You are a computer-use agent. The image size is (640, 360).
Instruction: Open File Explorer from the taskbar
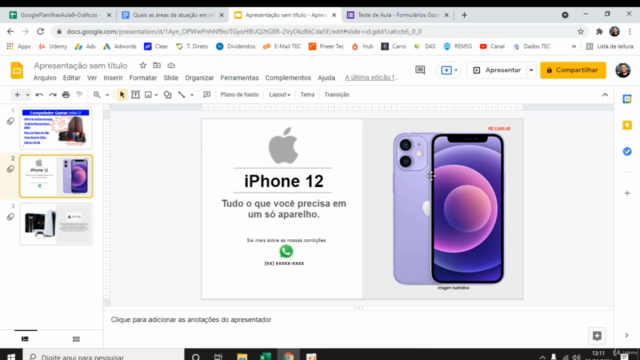tap(242, 356)
